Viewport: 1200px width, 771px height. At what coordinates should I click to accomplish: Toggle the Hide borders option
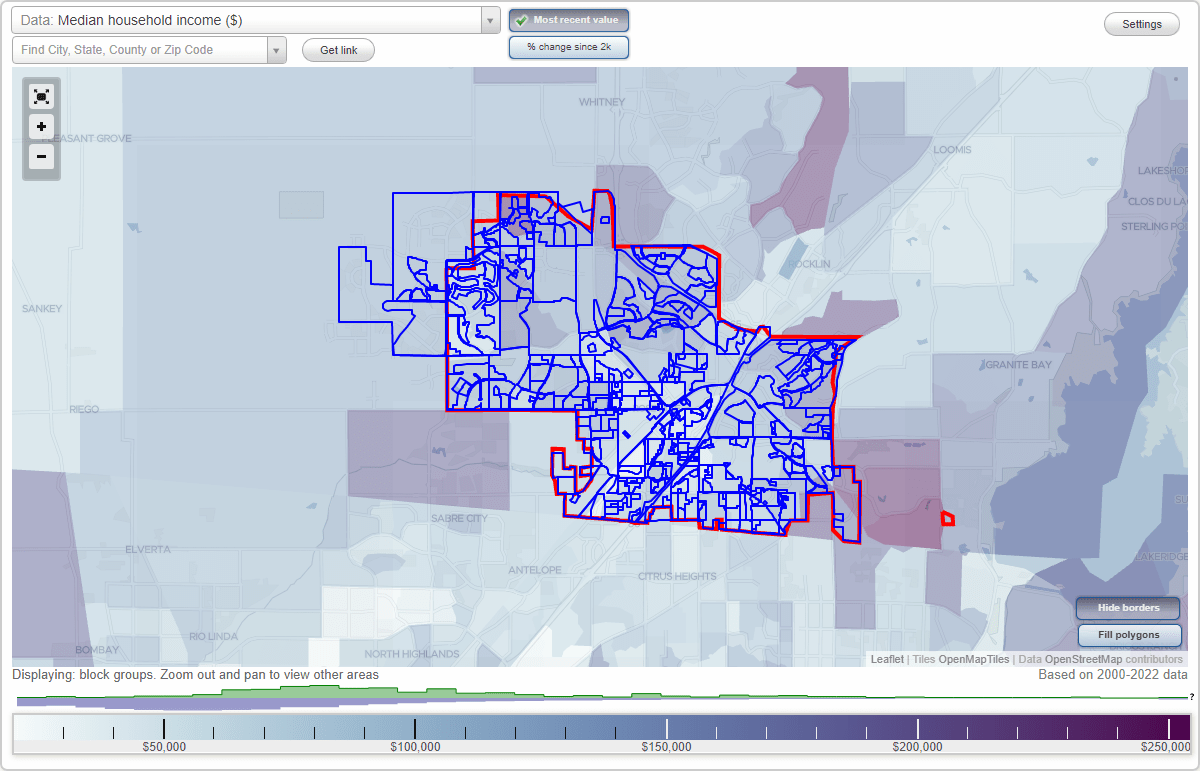click(x=1127, y=608)
